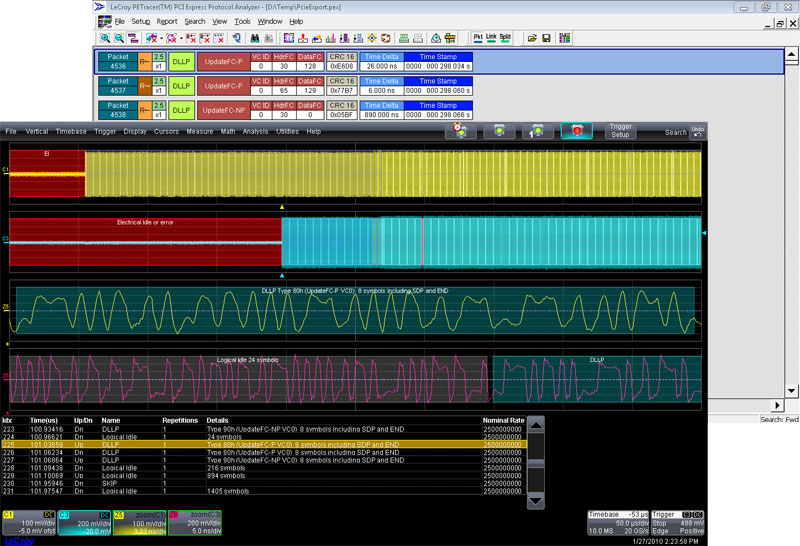Viewport: 800px width, 546px height.
Task: Open the C1 channel descriptor box
Action: point(29,523)
